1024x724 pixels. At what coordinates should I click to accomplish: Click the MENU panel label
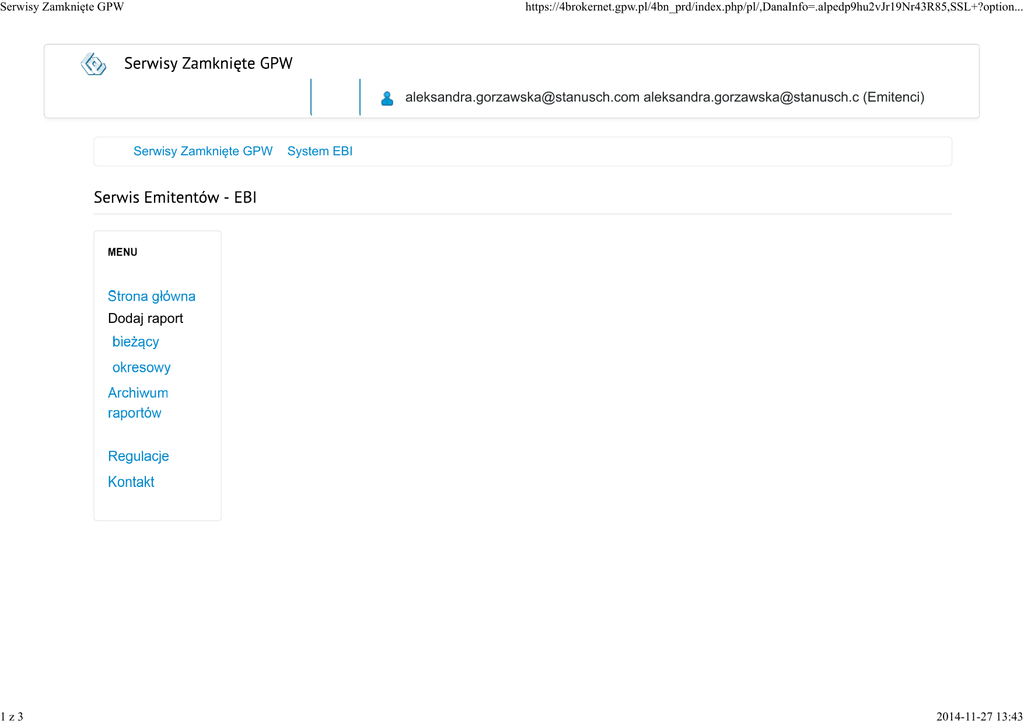(122, 253)
